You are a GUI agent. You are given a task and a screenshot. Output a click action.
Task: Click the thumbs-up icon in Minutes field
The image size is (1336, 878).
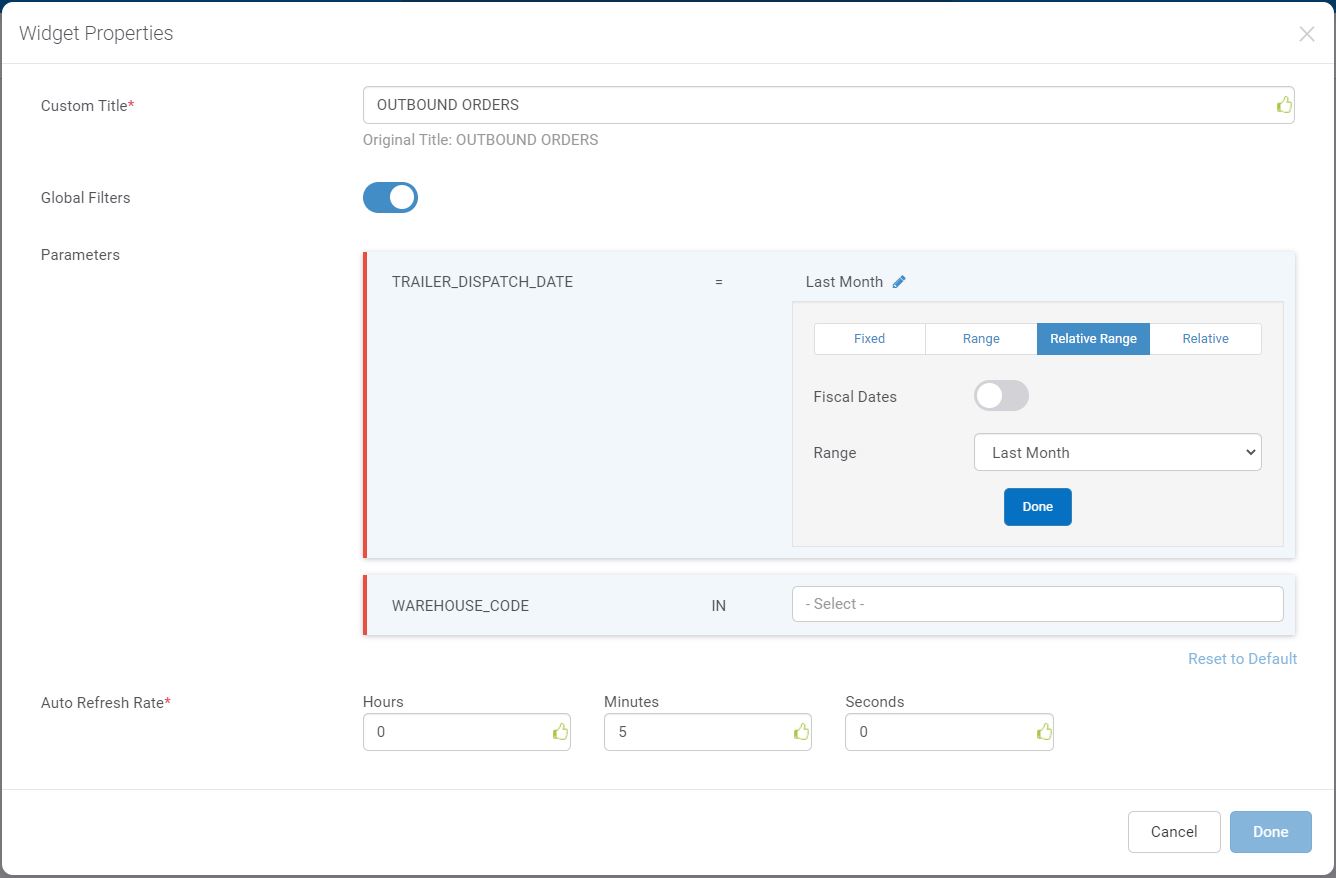[x=801, y=732]
